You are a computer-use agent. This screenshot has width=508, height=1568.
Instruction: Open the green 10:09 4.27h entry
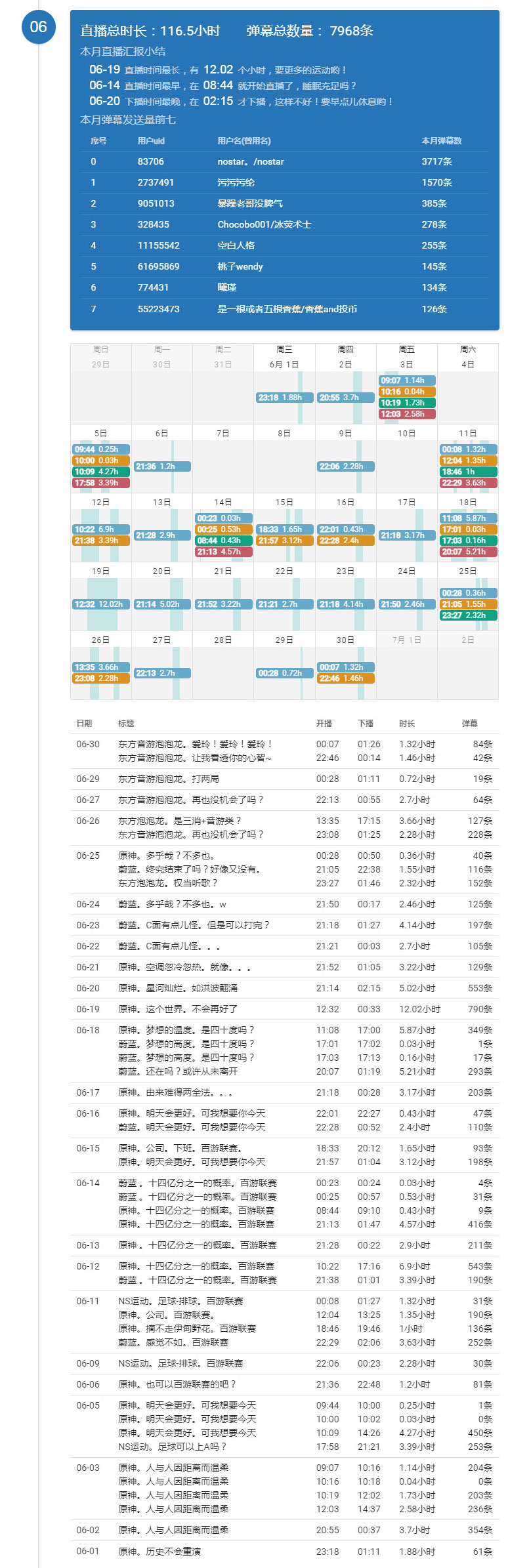101,472
